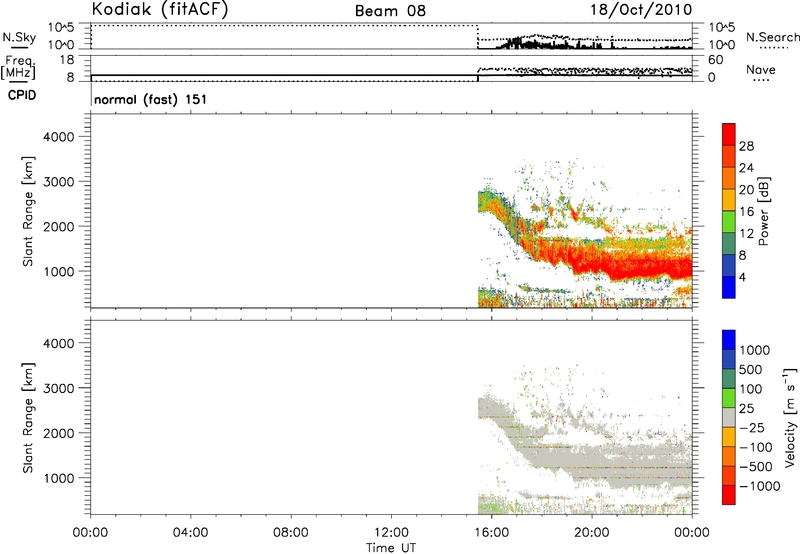Click the 28 dB tick on power colorbar
The image size is (800, 554).
click(746, 146)
